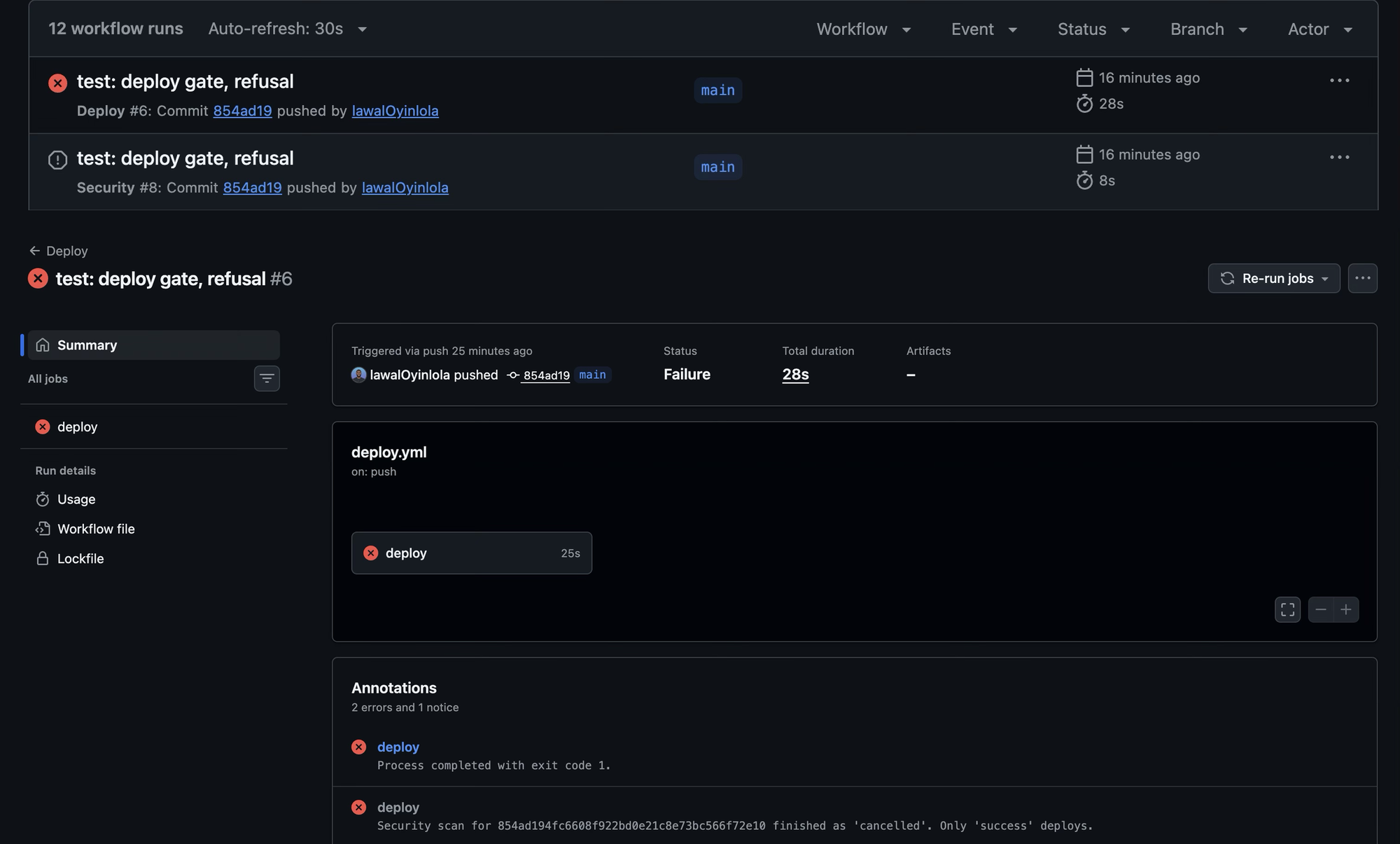Click the All jobs filter icon
Image resolution: width=1400 pixels, height=844 pixels.
click(x=267, y=379)
